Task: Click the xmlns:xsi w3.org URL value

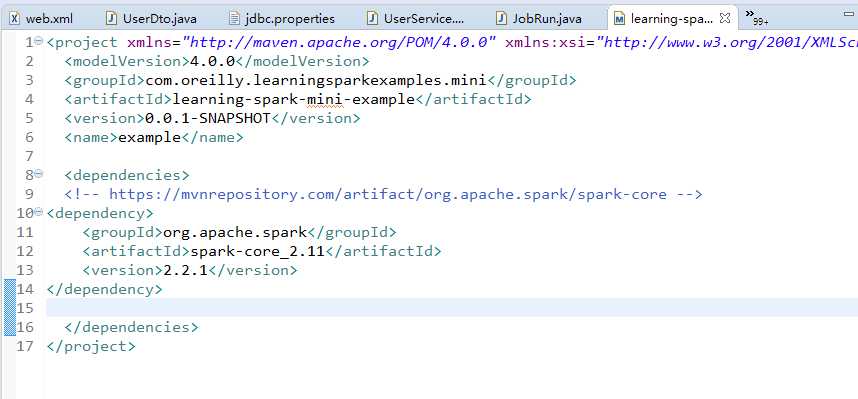Action: [x=727, y=42]
